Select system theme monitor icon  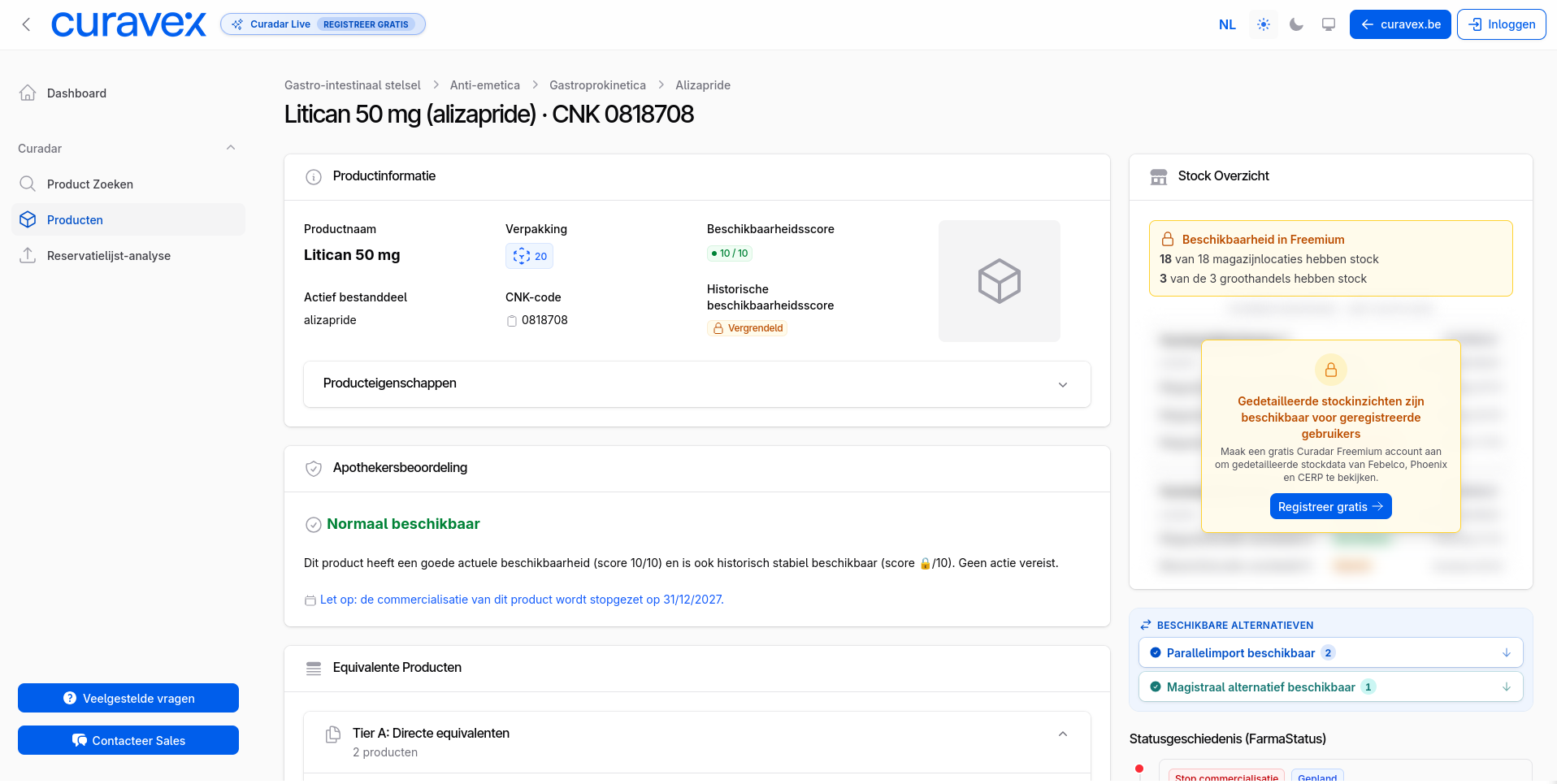[1329, 24]
